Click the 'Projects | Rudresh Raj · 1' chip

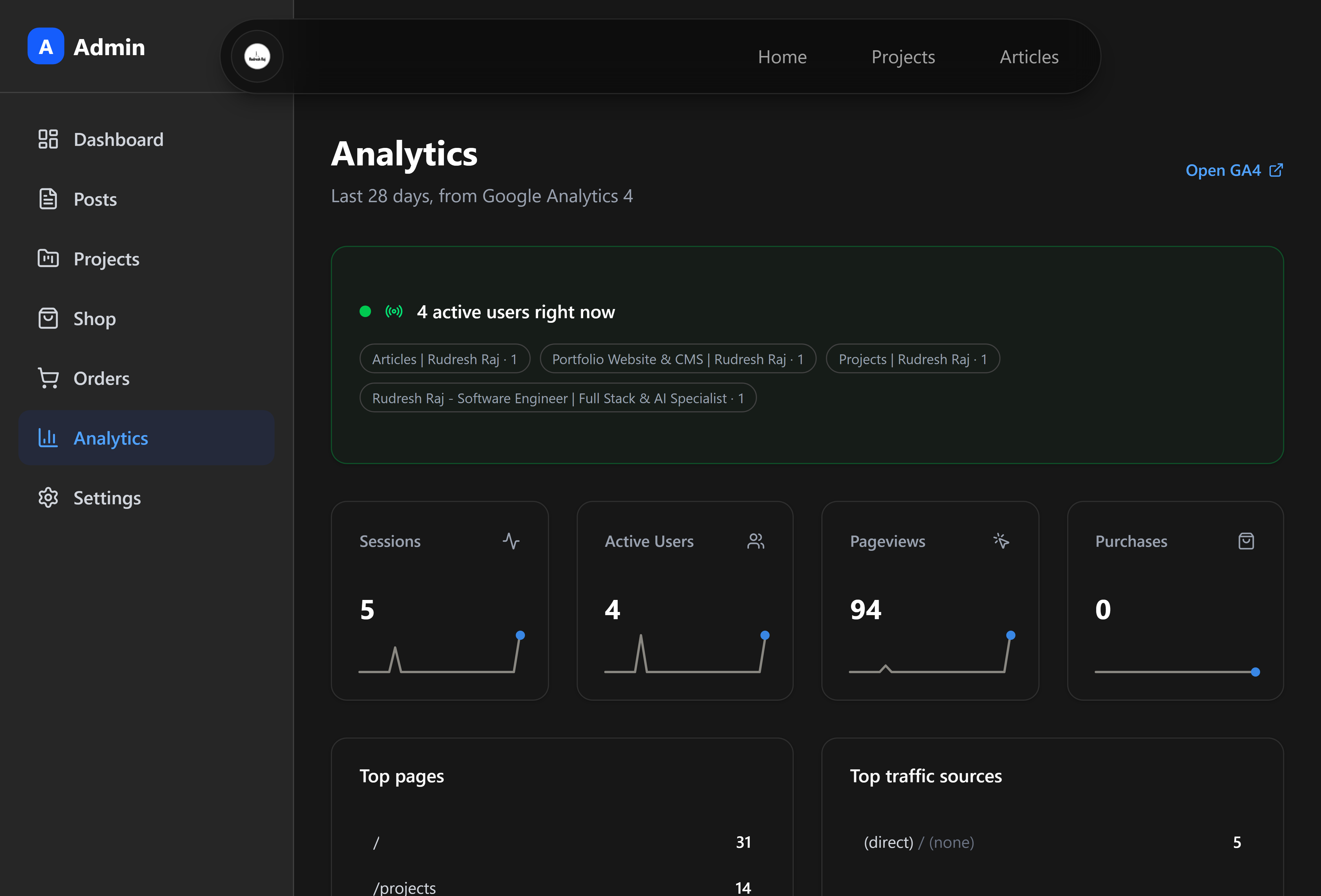click(912, 359)
